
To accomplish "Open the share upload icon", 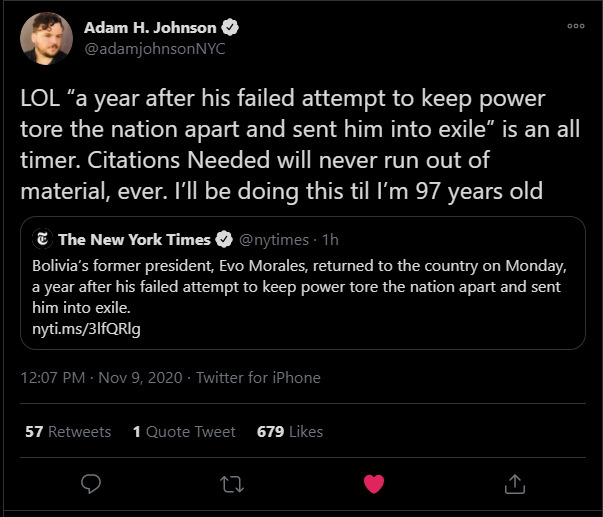I will (515, 484).
